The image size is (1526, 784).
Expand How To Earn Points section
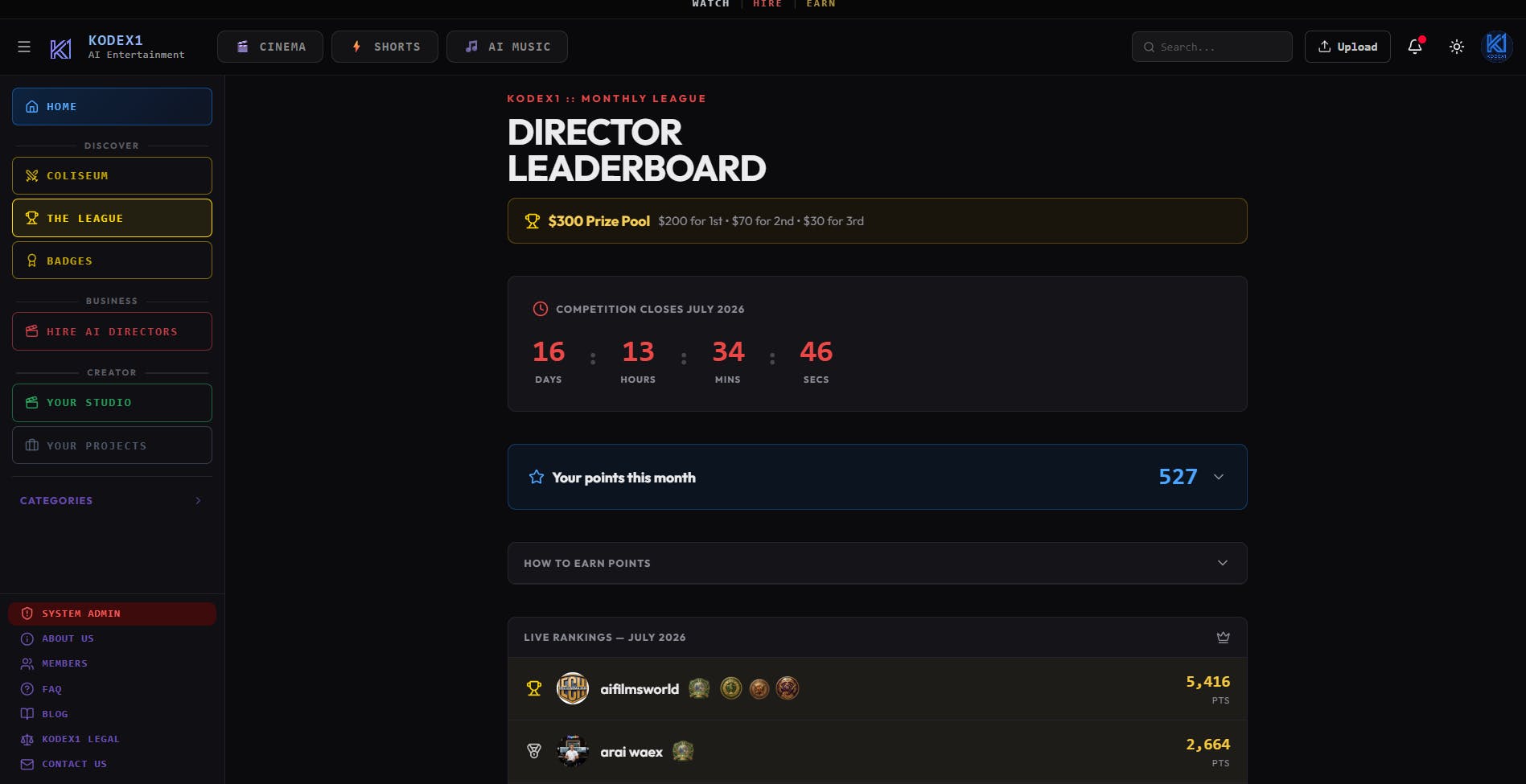(877, 563)
